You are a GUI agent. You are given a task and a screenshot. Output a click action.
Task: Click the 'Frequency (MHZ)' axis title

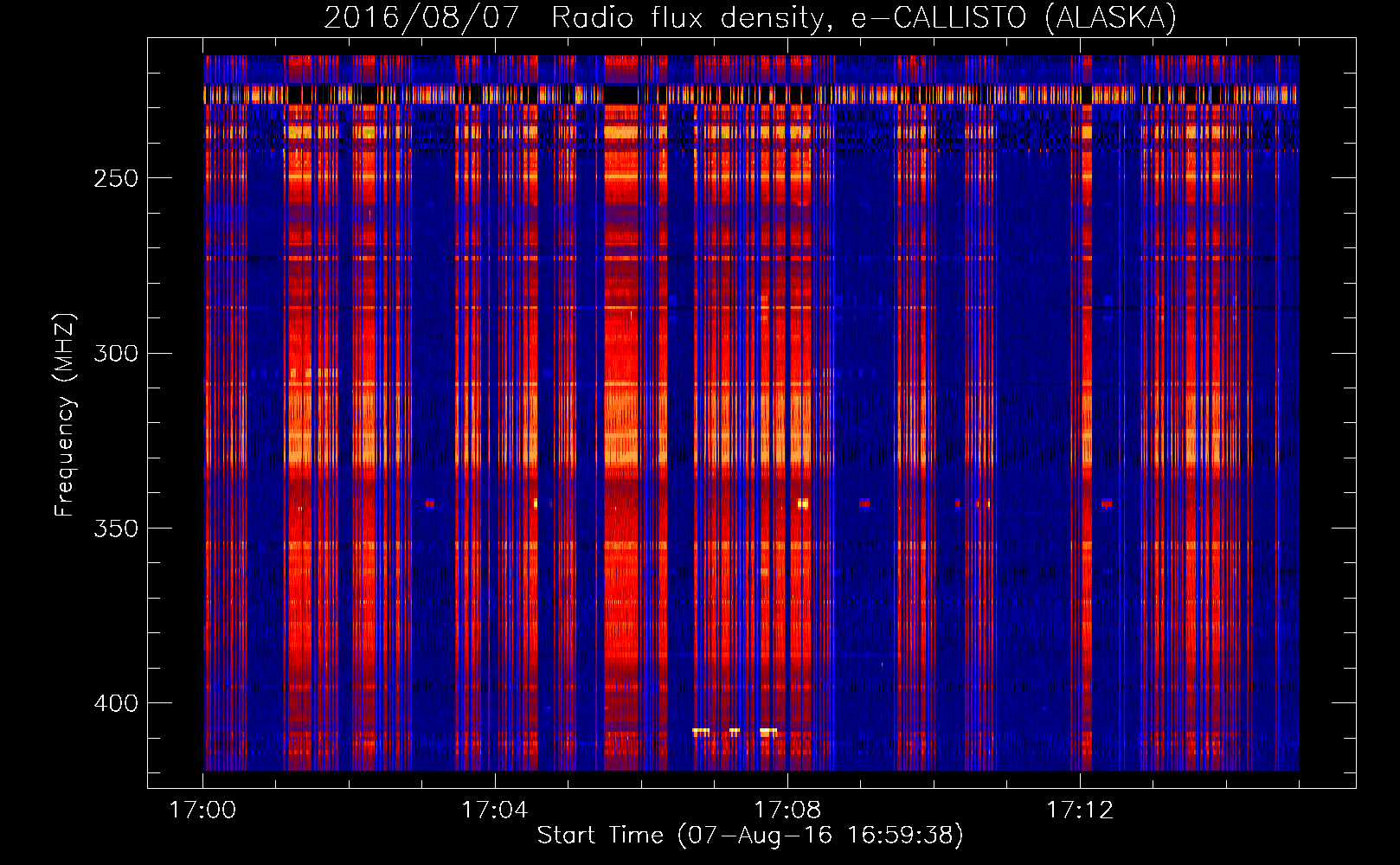tap(65, 414)
